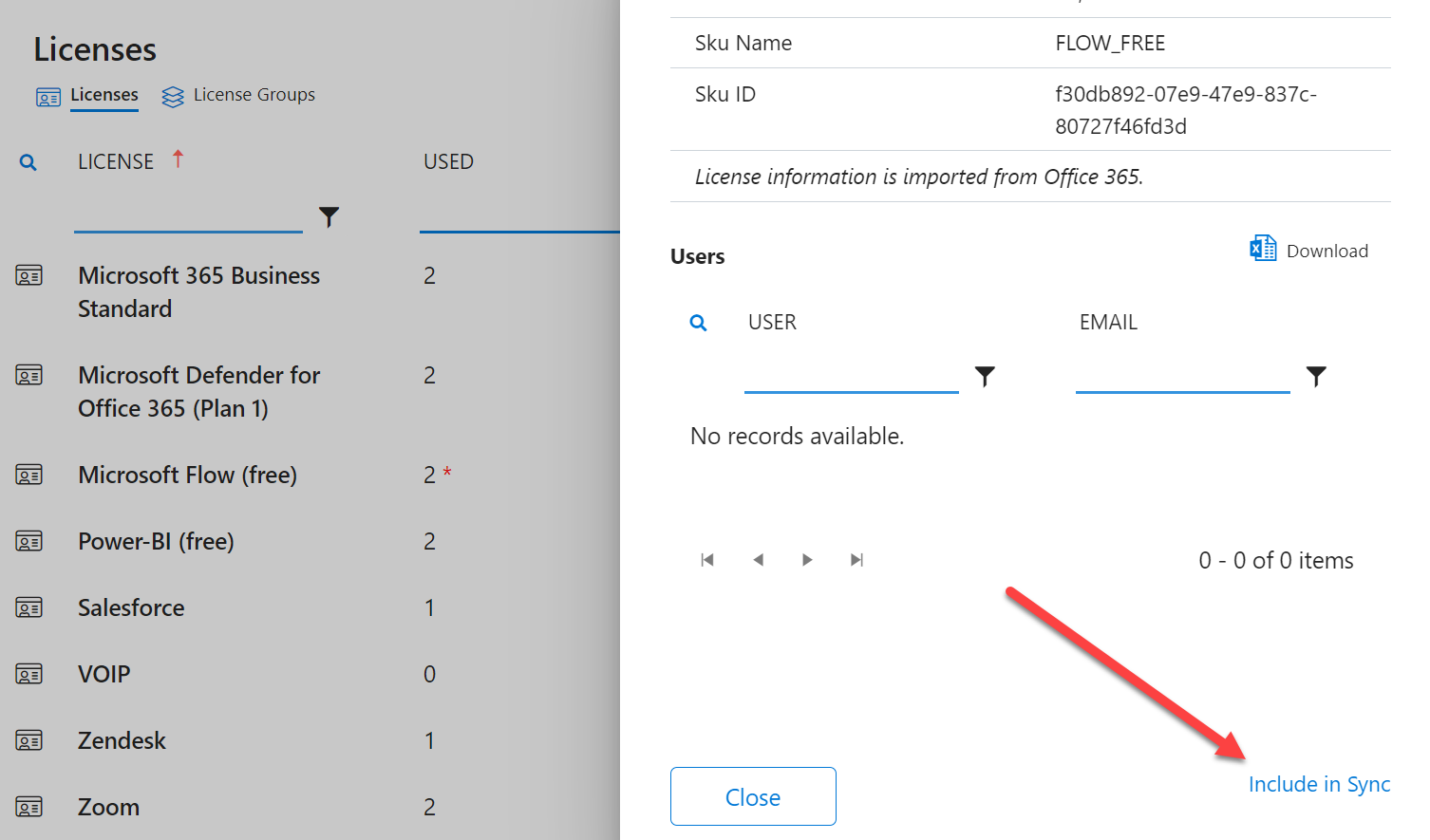Viewport: 1430px width, 840px height.
Task: Click the license icon for Salesforce
Action: click(x=29, y=607)
